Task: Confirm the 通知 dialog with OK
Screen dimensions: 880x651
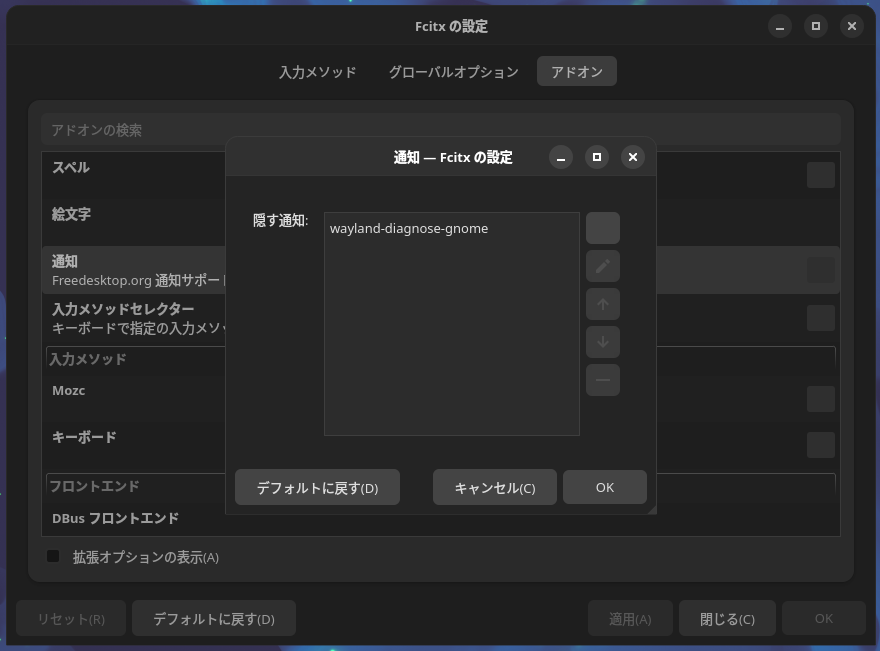Action: click(604, 488)
